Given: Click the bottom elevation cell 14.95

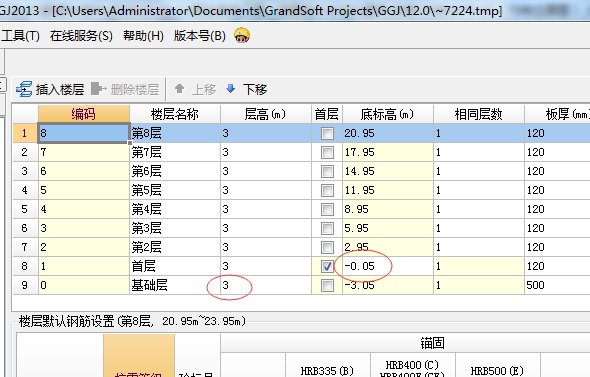Looking at the screenshot, I should (x=388, y=171).
